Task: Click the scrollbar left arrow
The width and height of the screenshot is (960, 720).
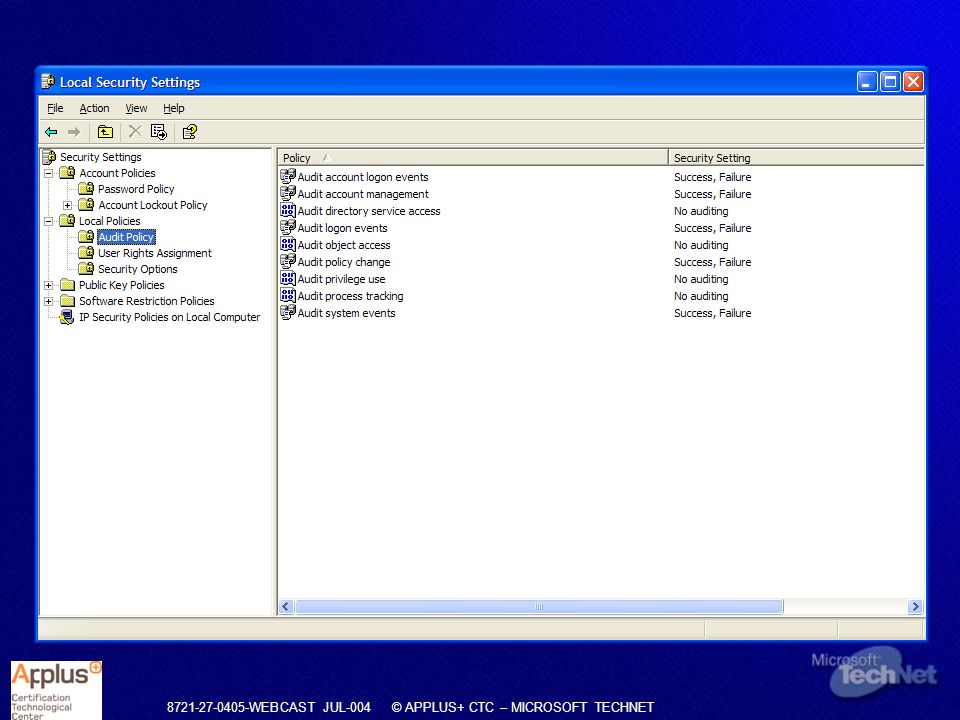Action: (285, 607)
